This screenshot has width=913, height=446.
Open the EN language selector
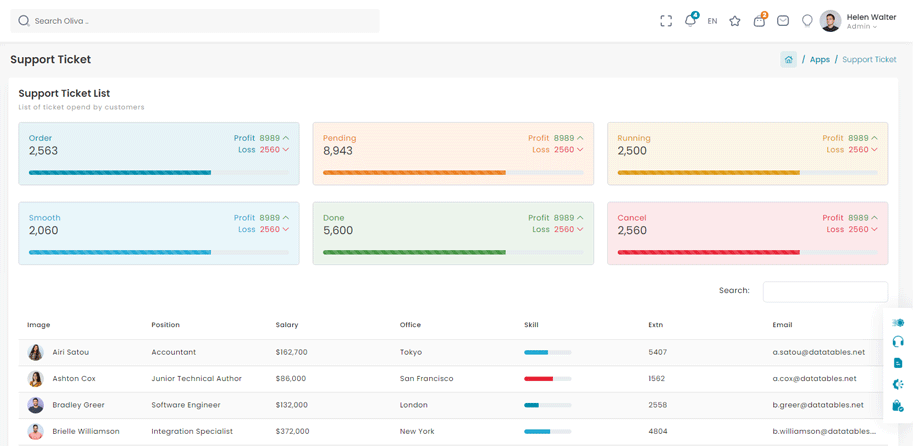pos(712,21)
